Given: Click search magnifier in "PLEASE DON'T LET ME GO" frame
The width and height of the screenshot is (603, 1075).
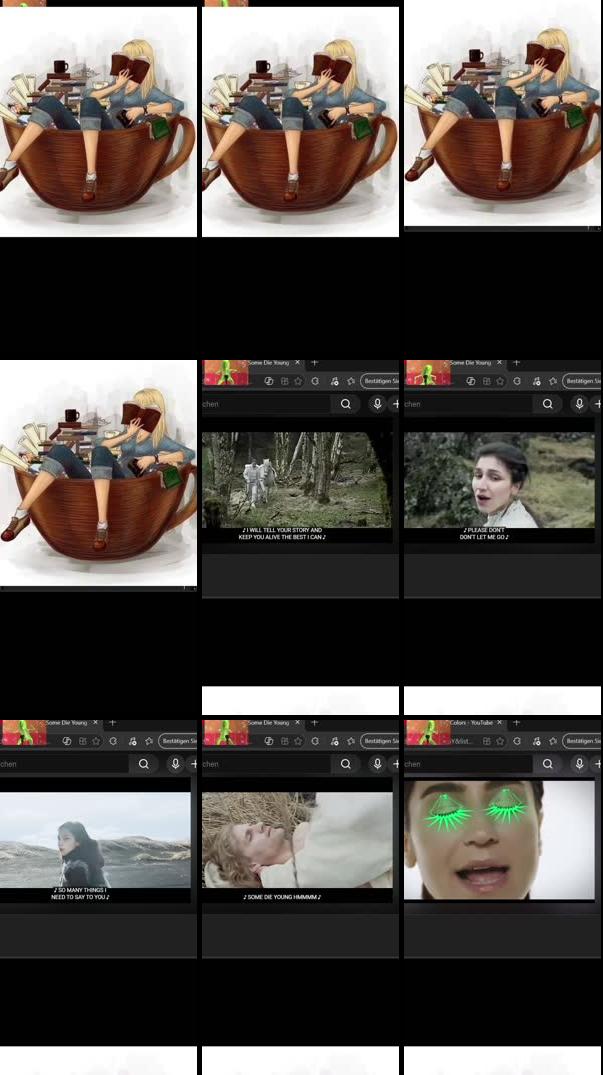Looking at the screenshot, I should click(x=547, y=404).
